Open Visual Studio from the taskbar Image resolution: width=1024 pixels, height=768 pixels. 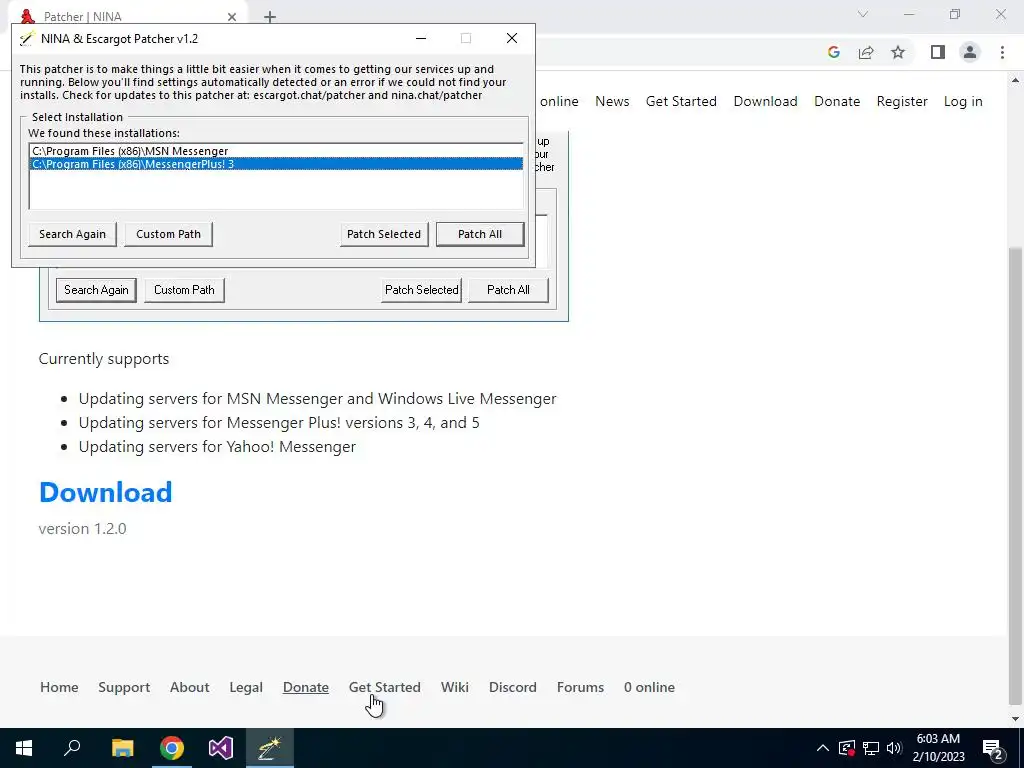(221, 748)
